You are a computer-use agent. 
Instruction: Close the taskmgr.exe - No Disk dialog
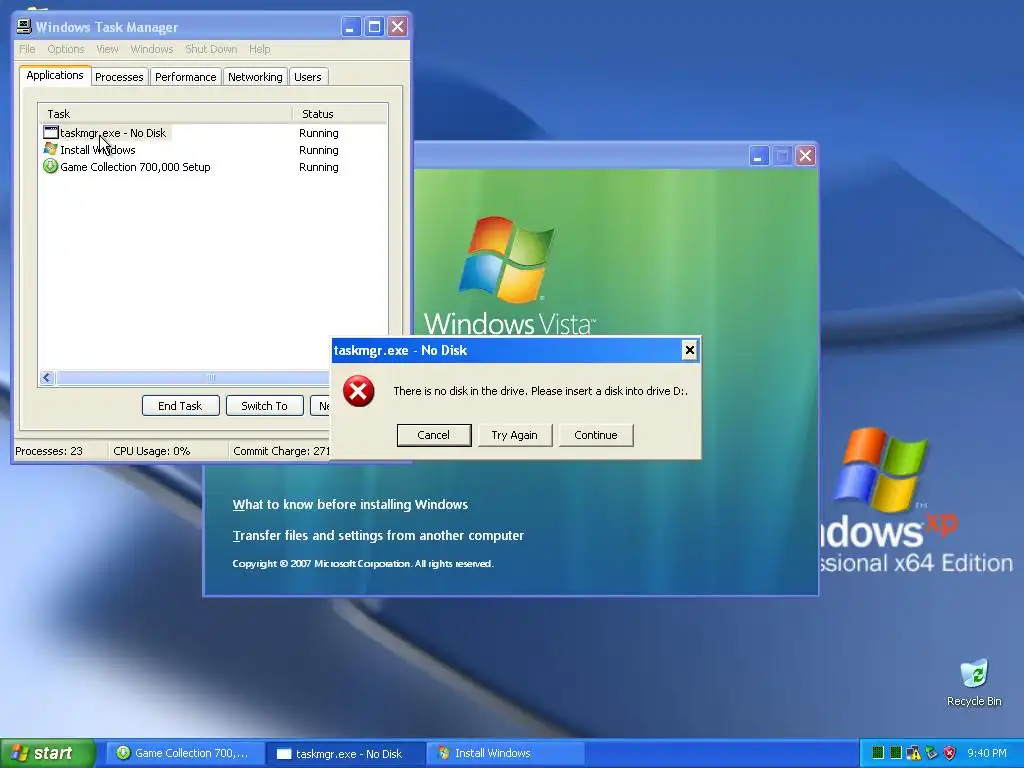click(x=689, y=350)
